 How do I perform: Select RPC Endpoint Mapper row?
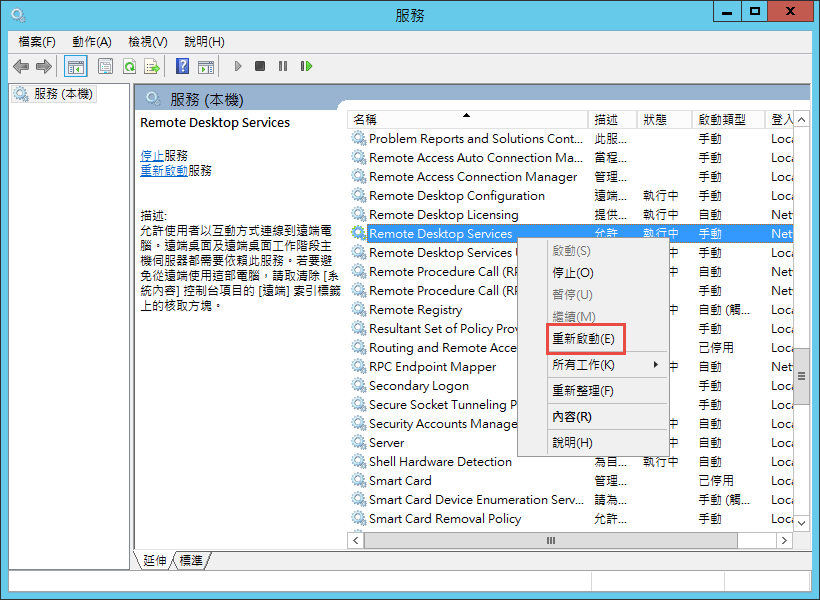pos(433,367)
